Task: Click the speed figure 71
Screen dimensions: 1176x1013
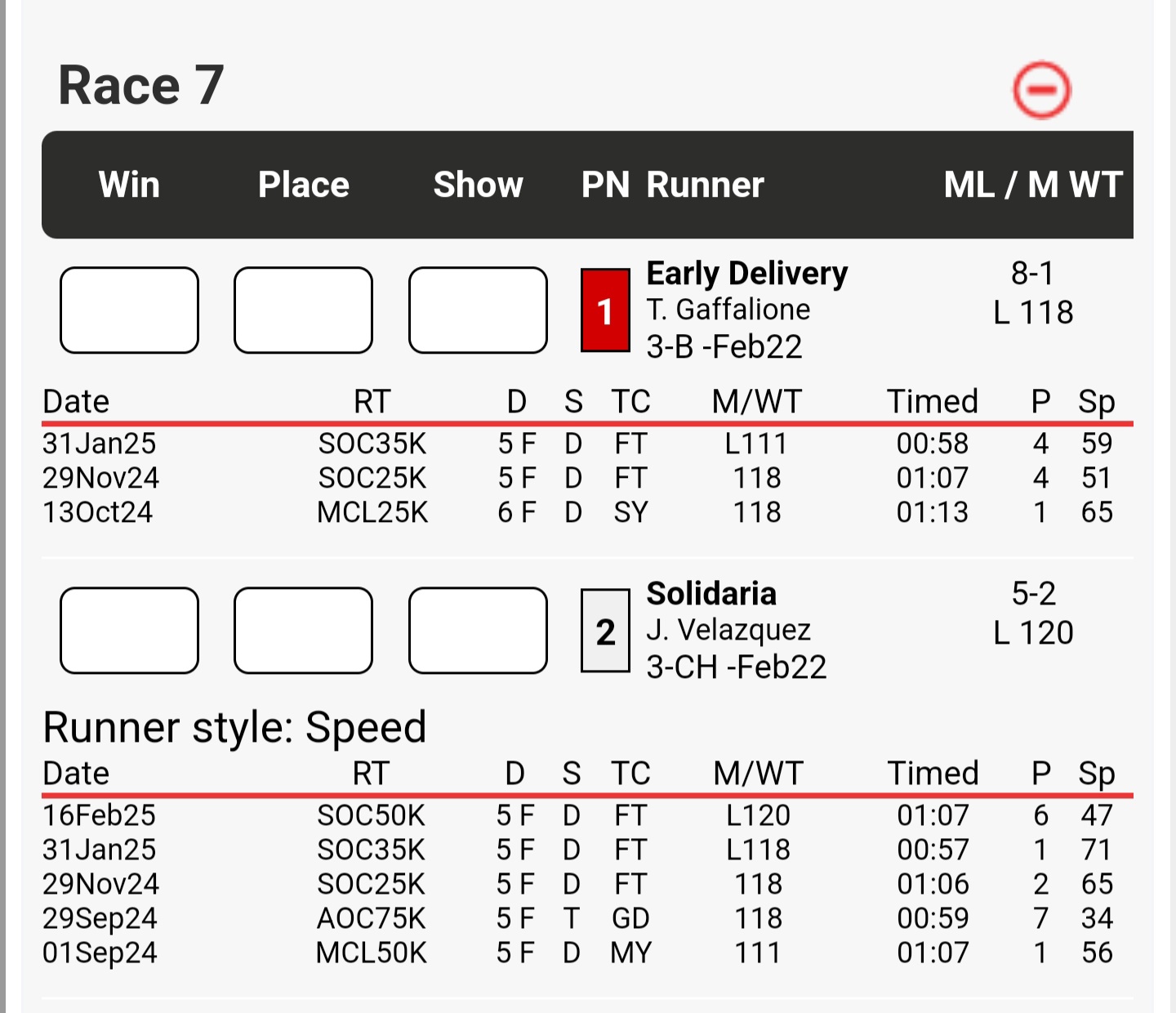Action: (1097, 850)
